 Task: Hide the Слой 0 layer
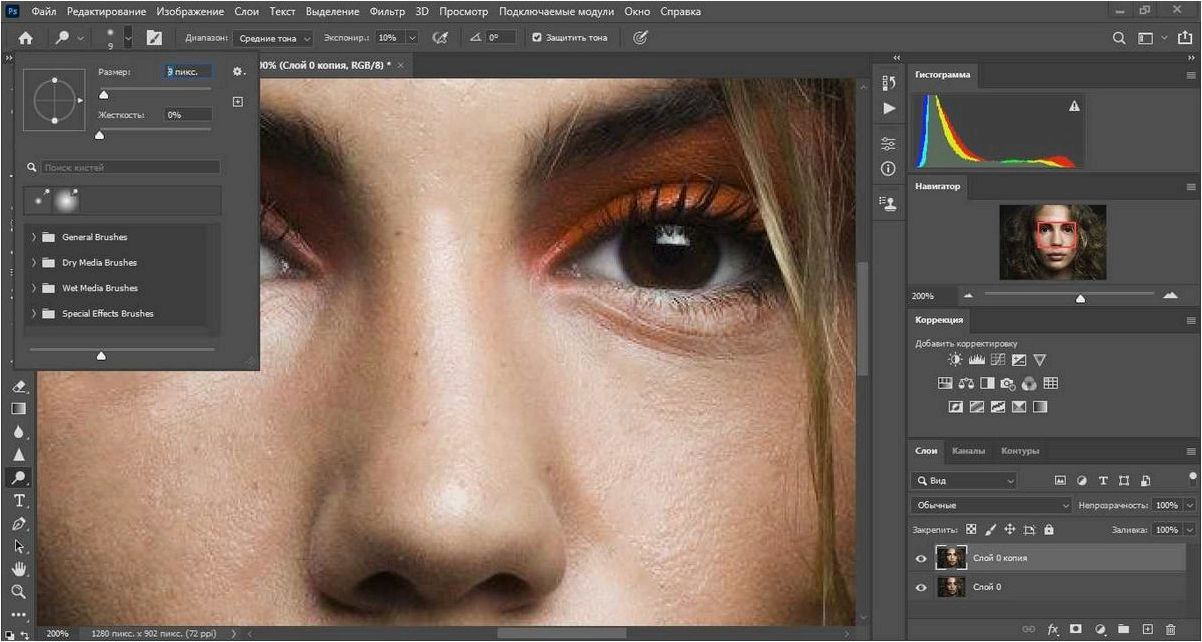point(922,587)
